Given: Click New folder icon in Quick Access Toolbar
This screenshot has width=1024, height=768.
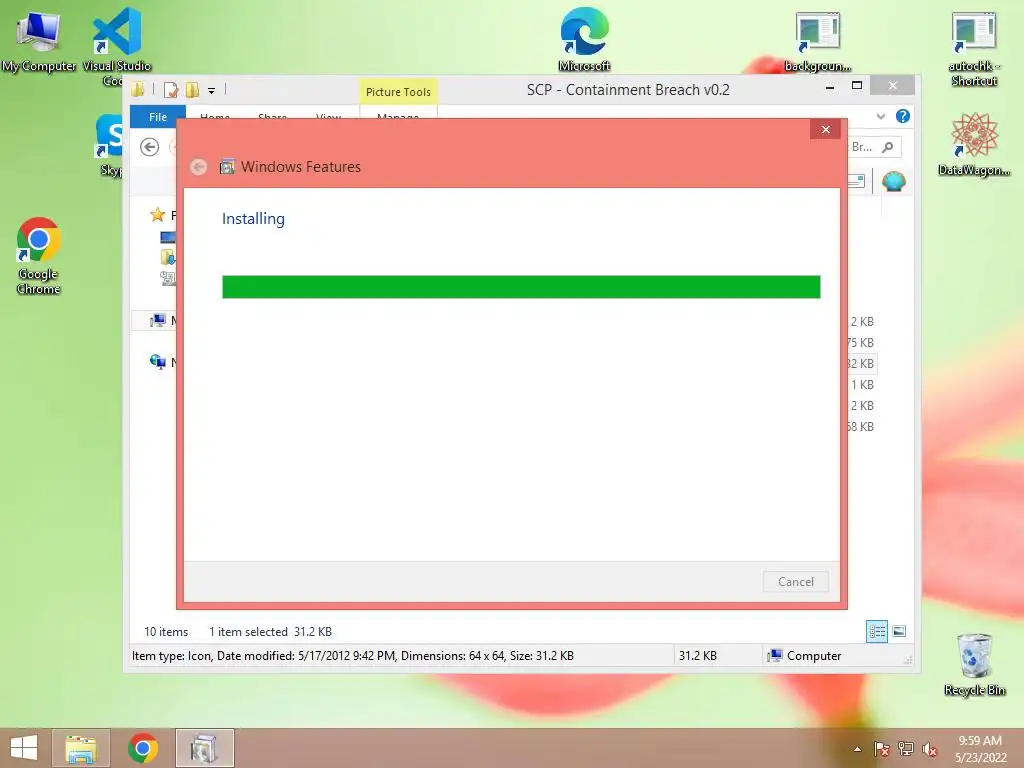Looking at the screenshot, I should click(x=192, y=90).
